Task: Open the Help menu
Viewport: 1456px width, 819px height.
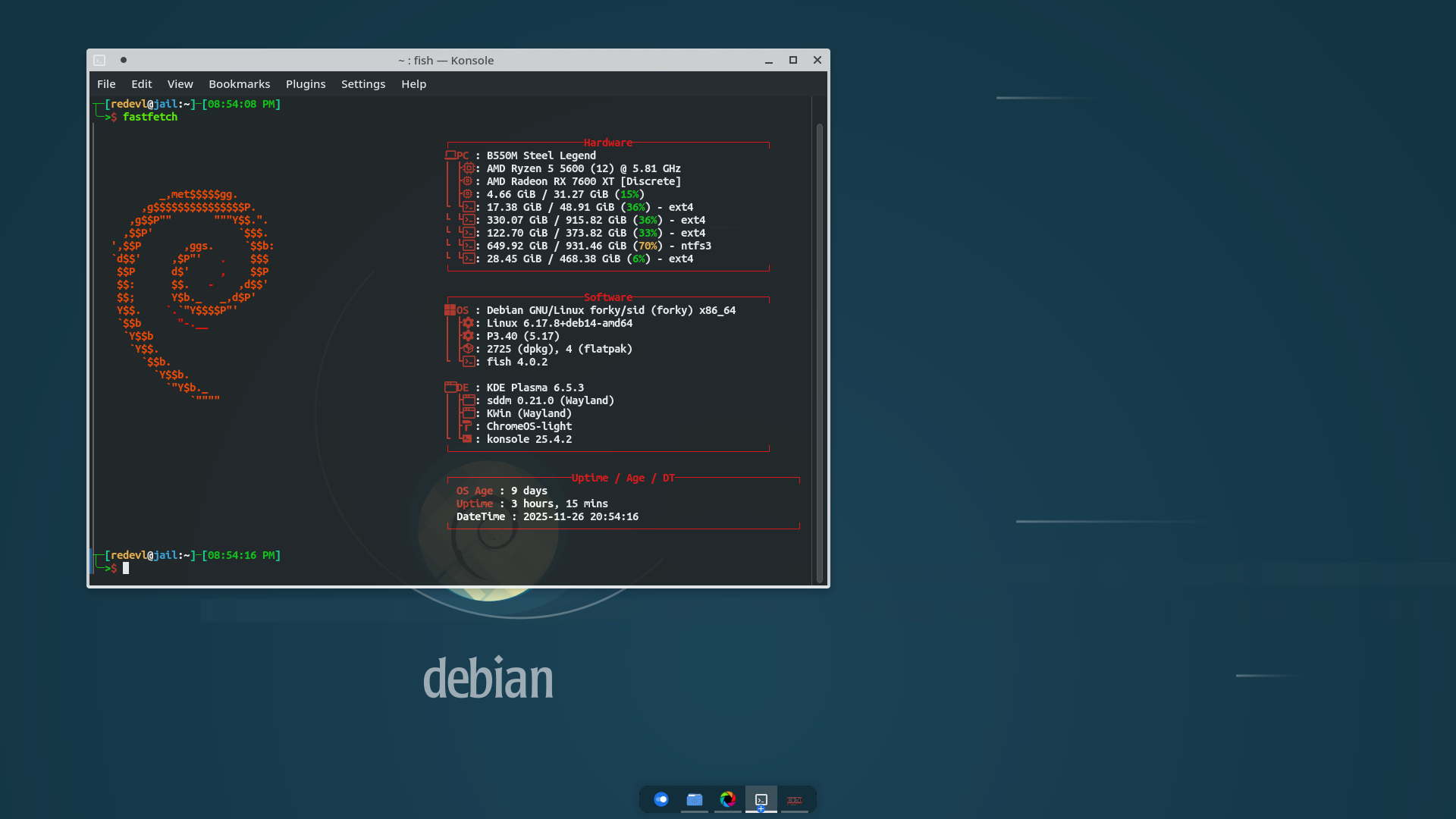Action: click(413, 84)
